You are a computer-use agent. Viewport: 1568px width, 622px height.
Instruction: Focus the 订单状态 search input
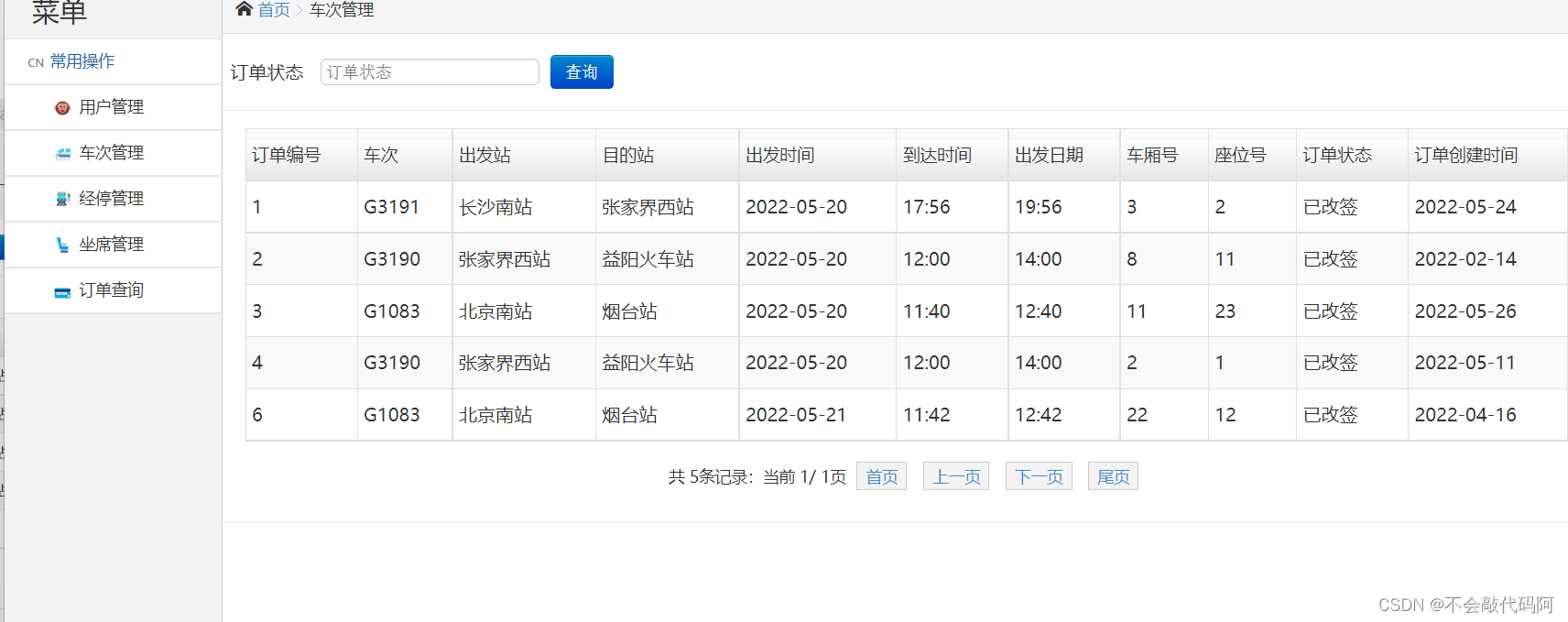(430, 72)
